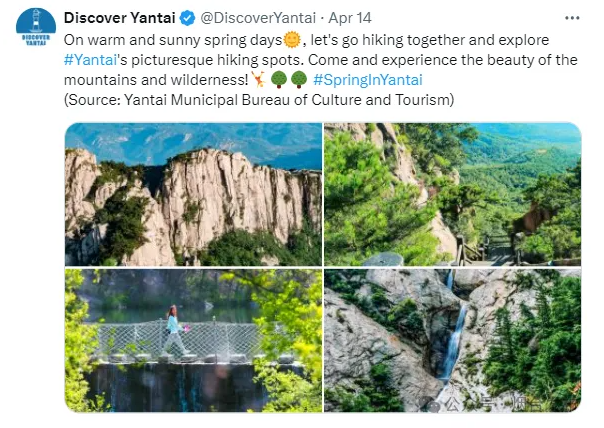Enlarge the suspension bridge photo

(x=193, y=340)
